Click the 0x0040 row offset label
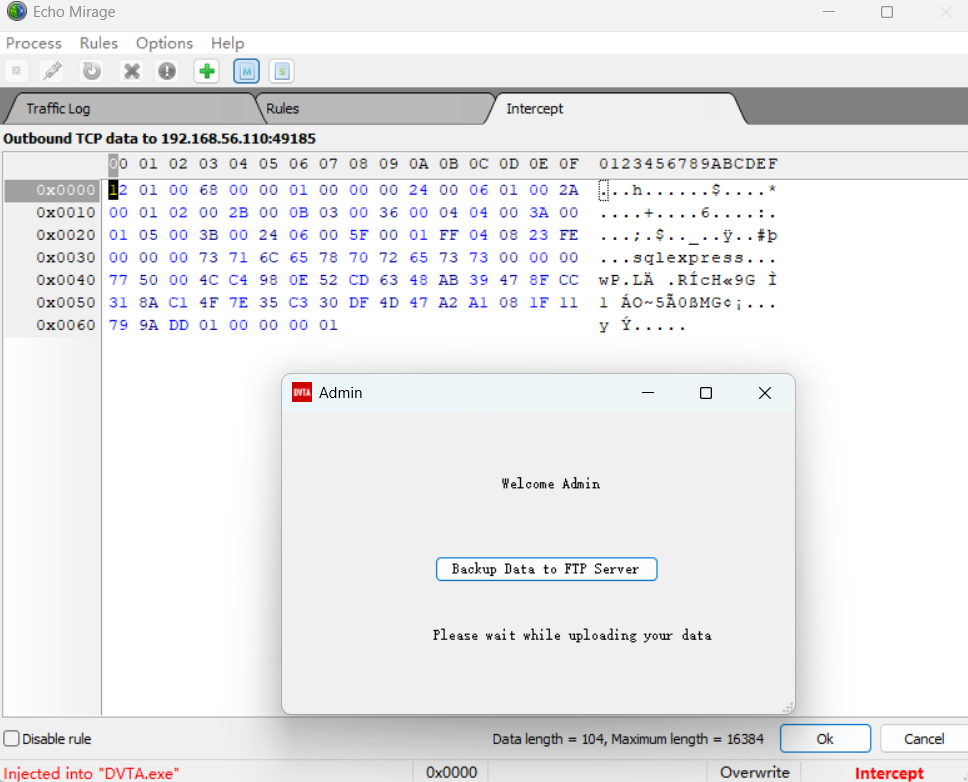968x782 pixels. click(65, 280)
